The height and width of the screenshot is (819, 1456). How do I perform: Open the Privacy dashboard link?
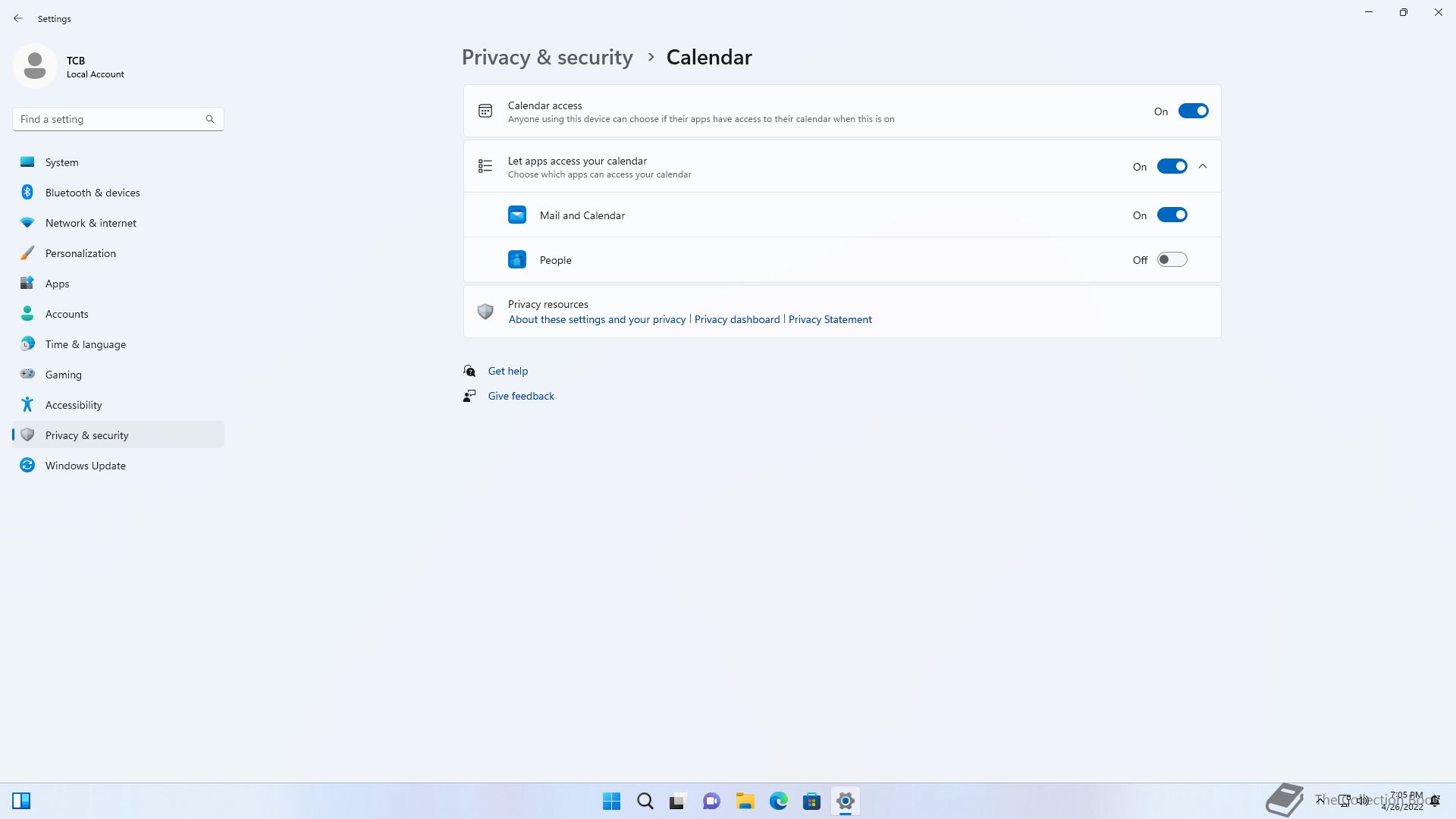[x=737, y=319]
